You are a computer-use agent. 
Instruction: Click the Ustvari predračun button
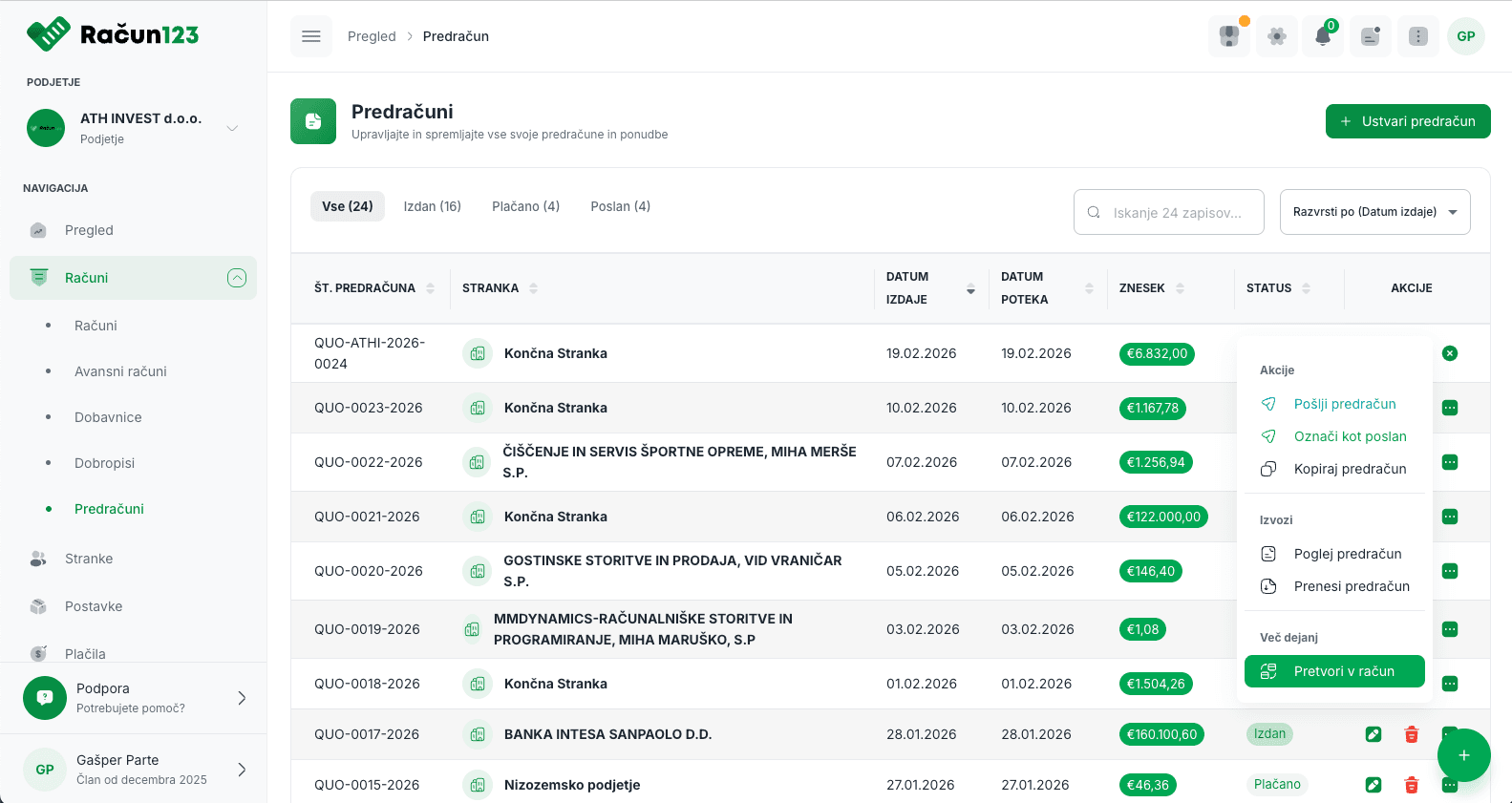coord(1408,121)
